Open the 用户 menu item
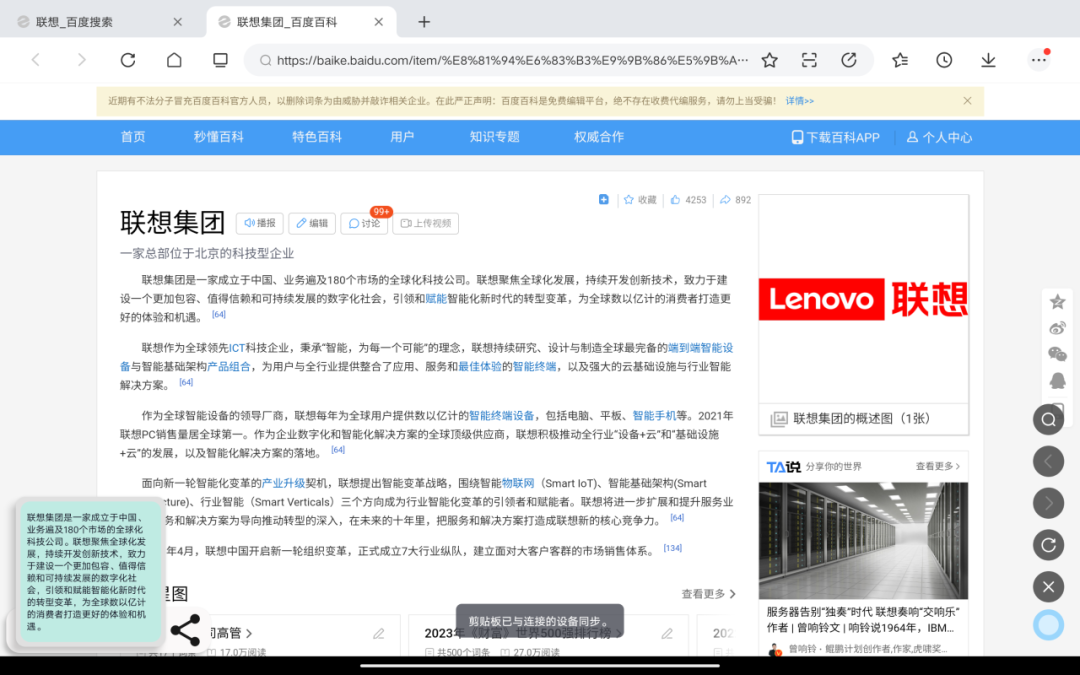The height and width of the screenshot is (675, 1080). tap(402, 137)
